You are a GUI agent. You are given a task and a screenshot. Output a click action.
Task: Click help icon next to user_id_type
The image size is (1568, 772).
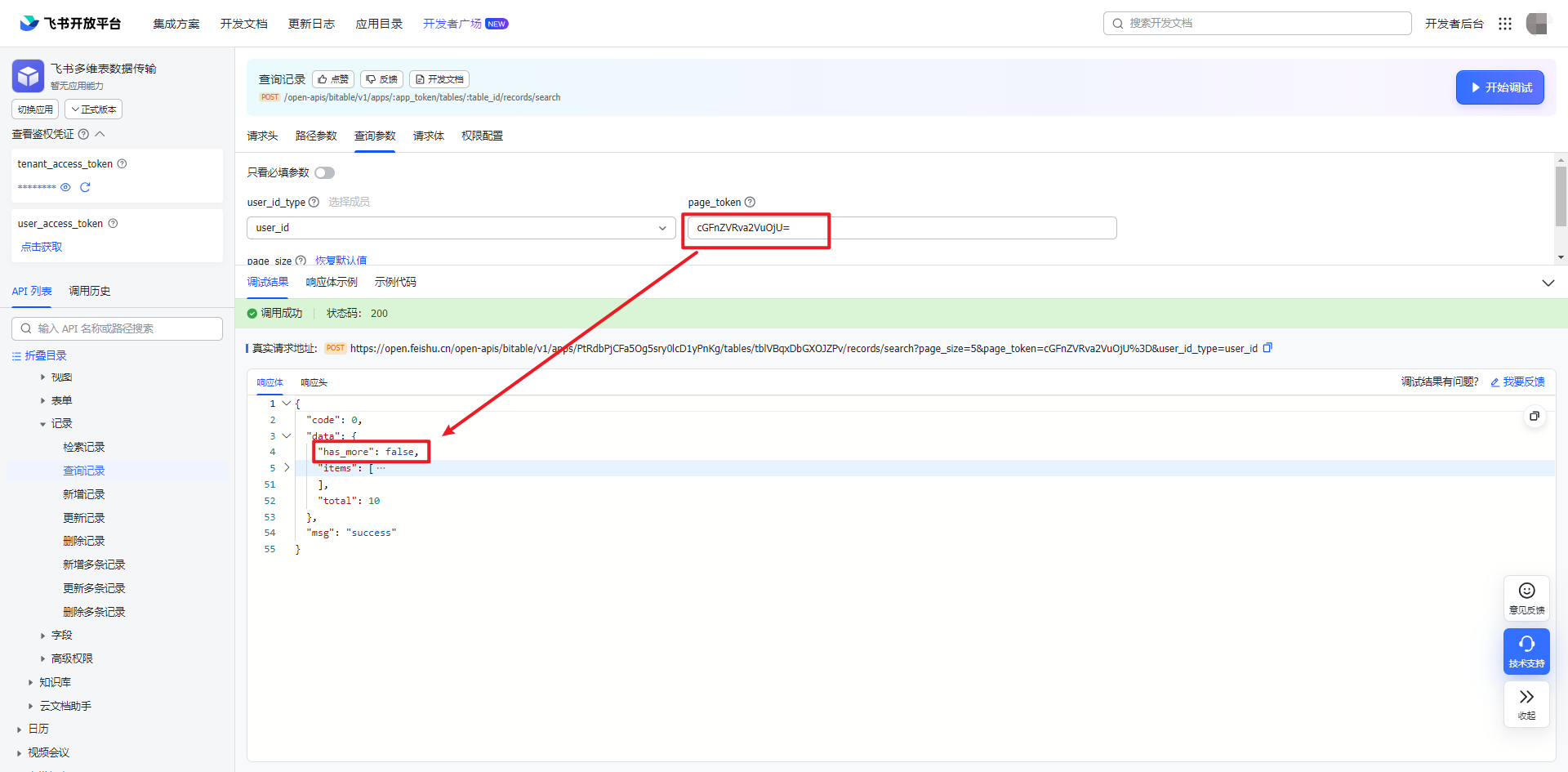click(x=314, y=202)
